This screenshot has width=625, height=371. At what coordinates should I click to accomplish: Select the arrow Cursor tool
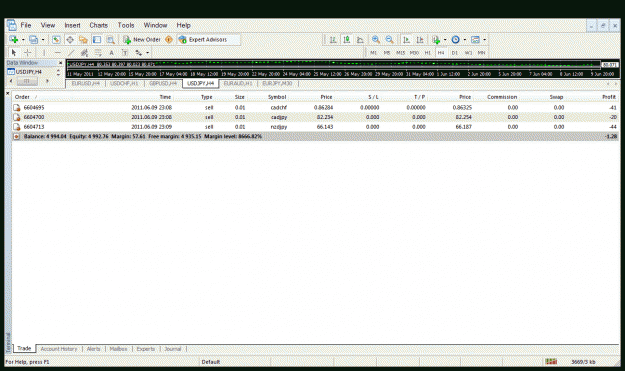pos(14,53)
